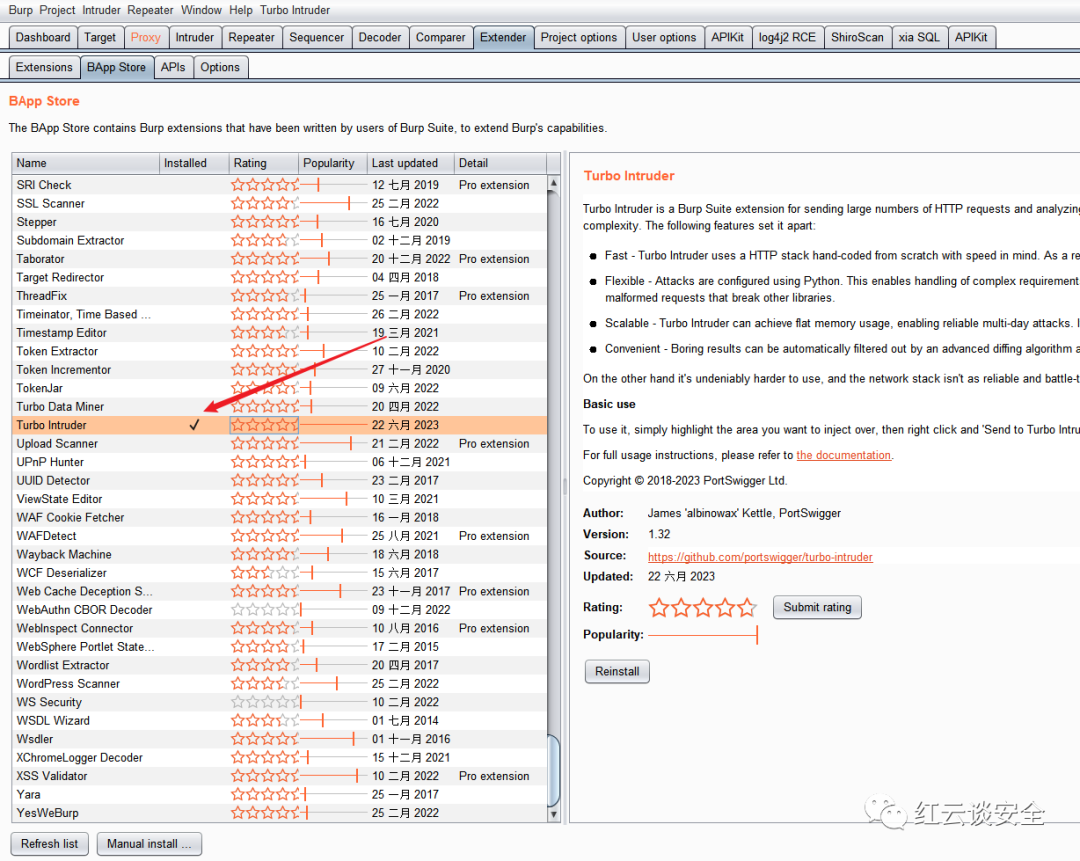Open the Project options tab
The height and width of the screenshot is (861, 1080).
[x=579, y=37]
